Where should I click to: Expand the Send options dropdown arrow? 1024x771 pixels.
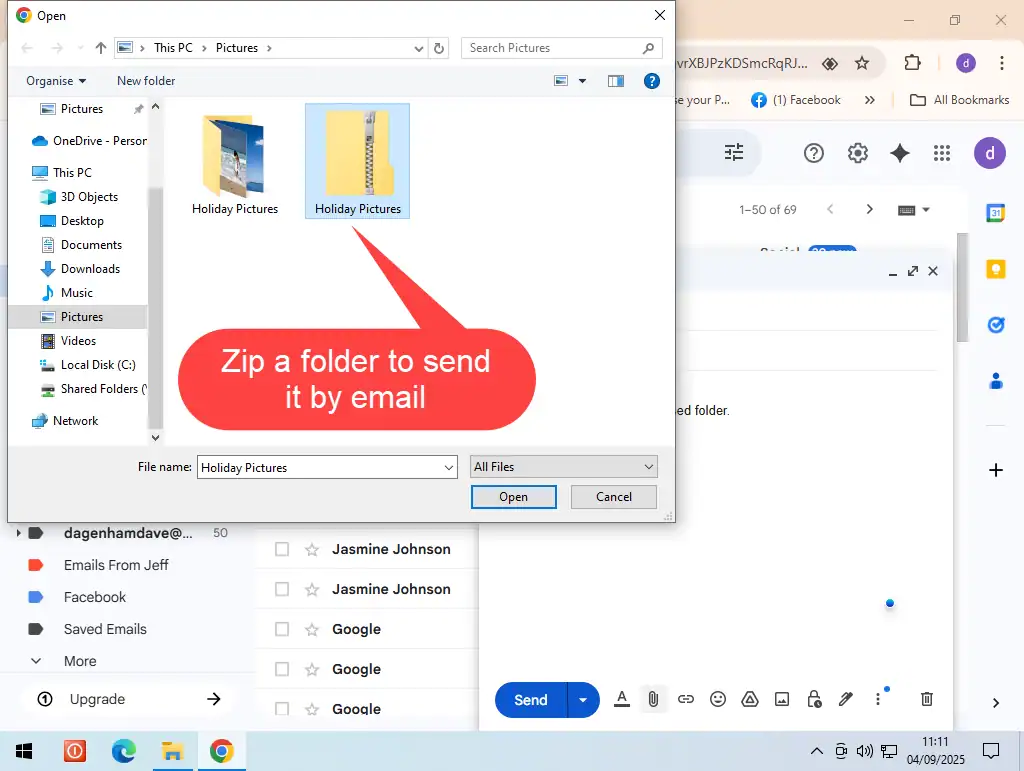pyautogui.click(x=583, y=700)
